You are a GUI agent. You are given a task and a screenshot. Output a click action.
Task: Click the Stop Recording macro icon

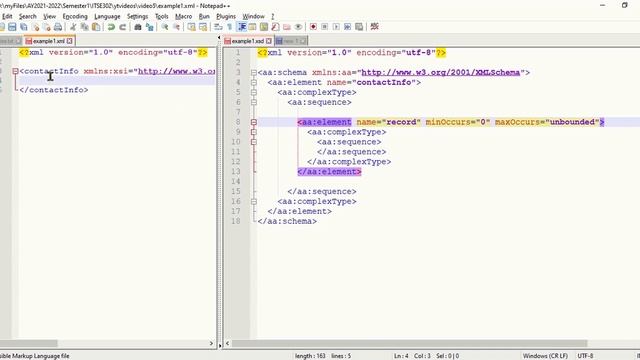324,27
